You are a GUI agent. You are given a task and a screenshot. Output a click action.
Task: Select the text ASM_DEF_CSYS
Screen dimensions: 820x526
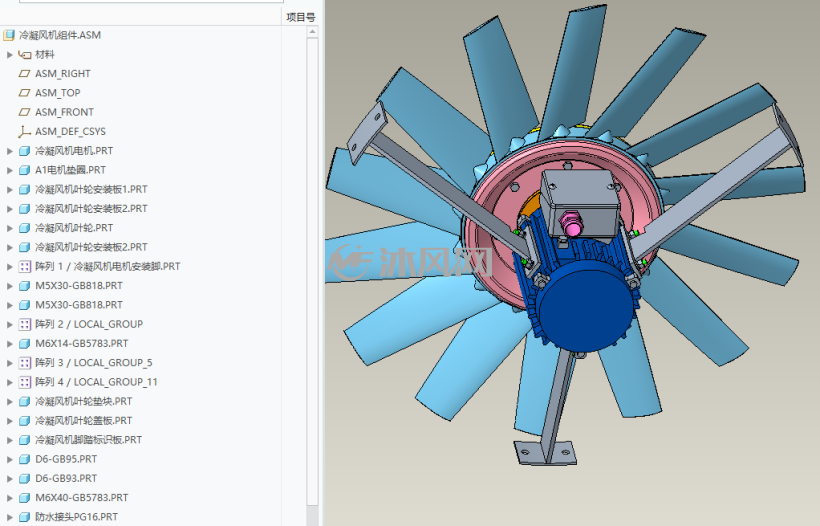tap(70, 132)
